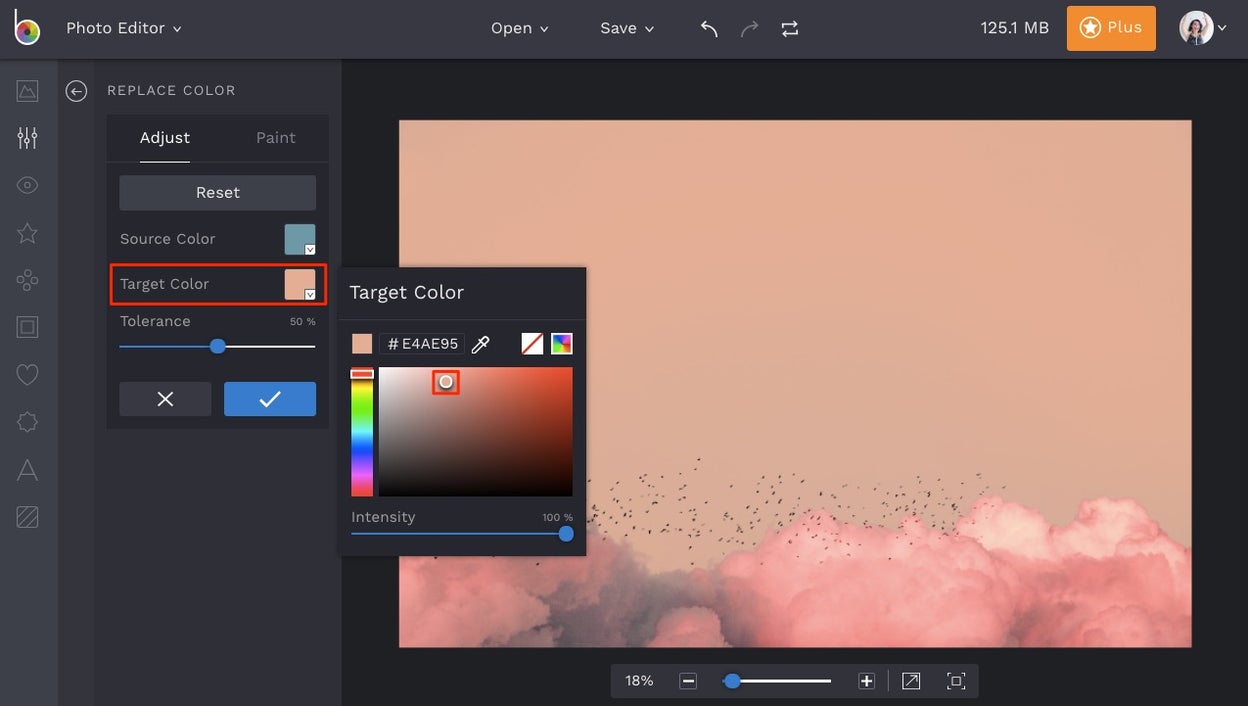This screenshot has width=1248, height=706.
Task: Toggle fullscreen view in the bottom toolbar
Action: (x=955, y=680)
